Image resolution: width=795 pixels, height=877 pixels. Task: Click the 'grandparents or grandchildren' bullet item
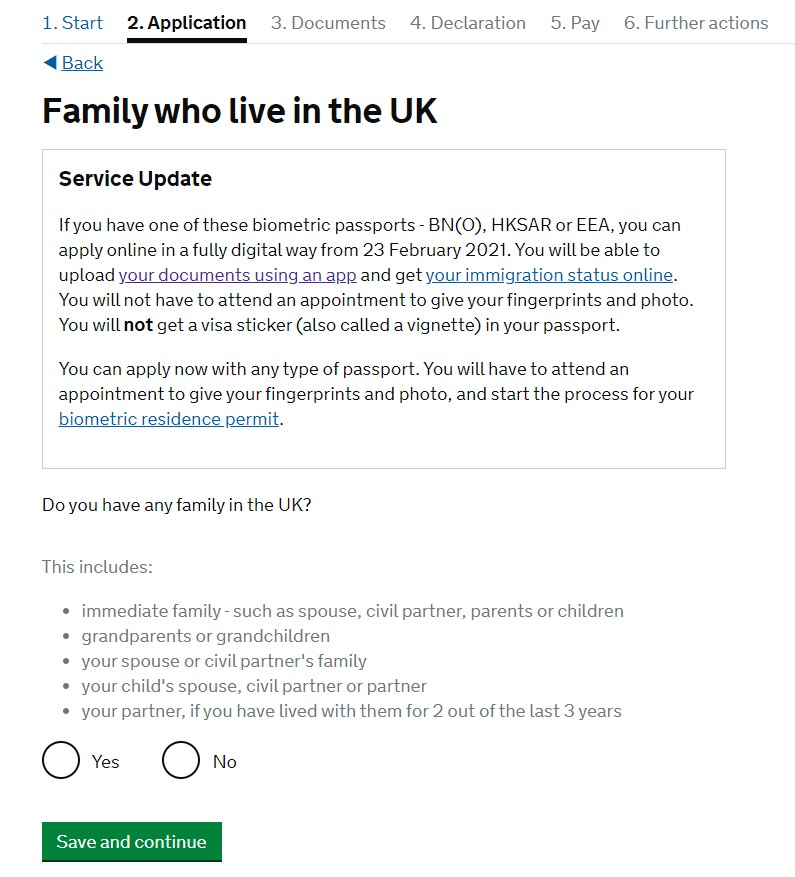coord(205,636)
